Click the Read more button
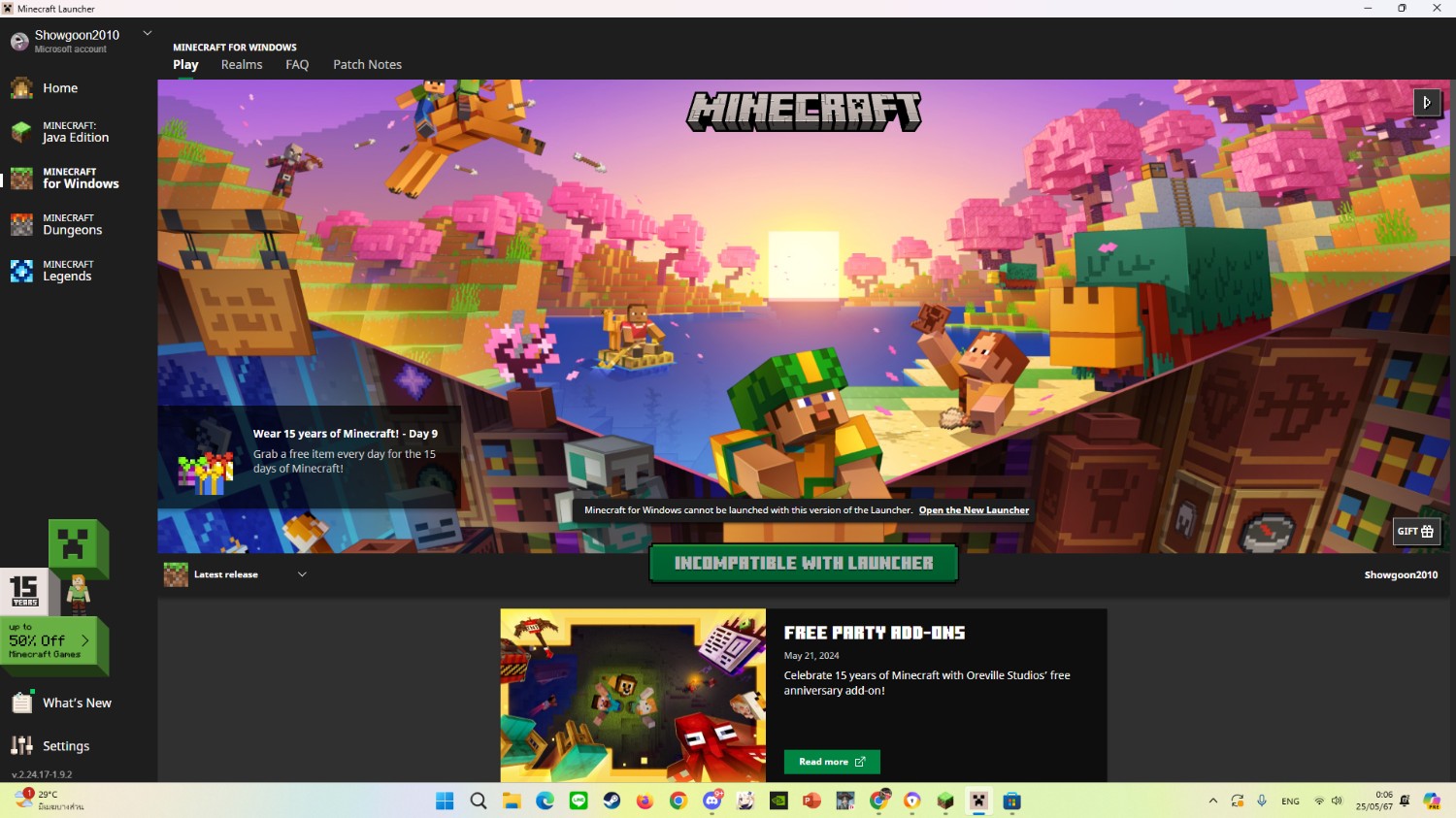 tap(832, 762)
